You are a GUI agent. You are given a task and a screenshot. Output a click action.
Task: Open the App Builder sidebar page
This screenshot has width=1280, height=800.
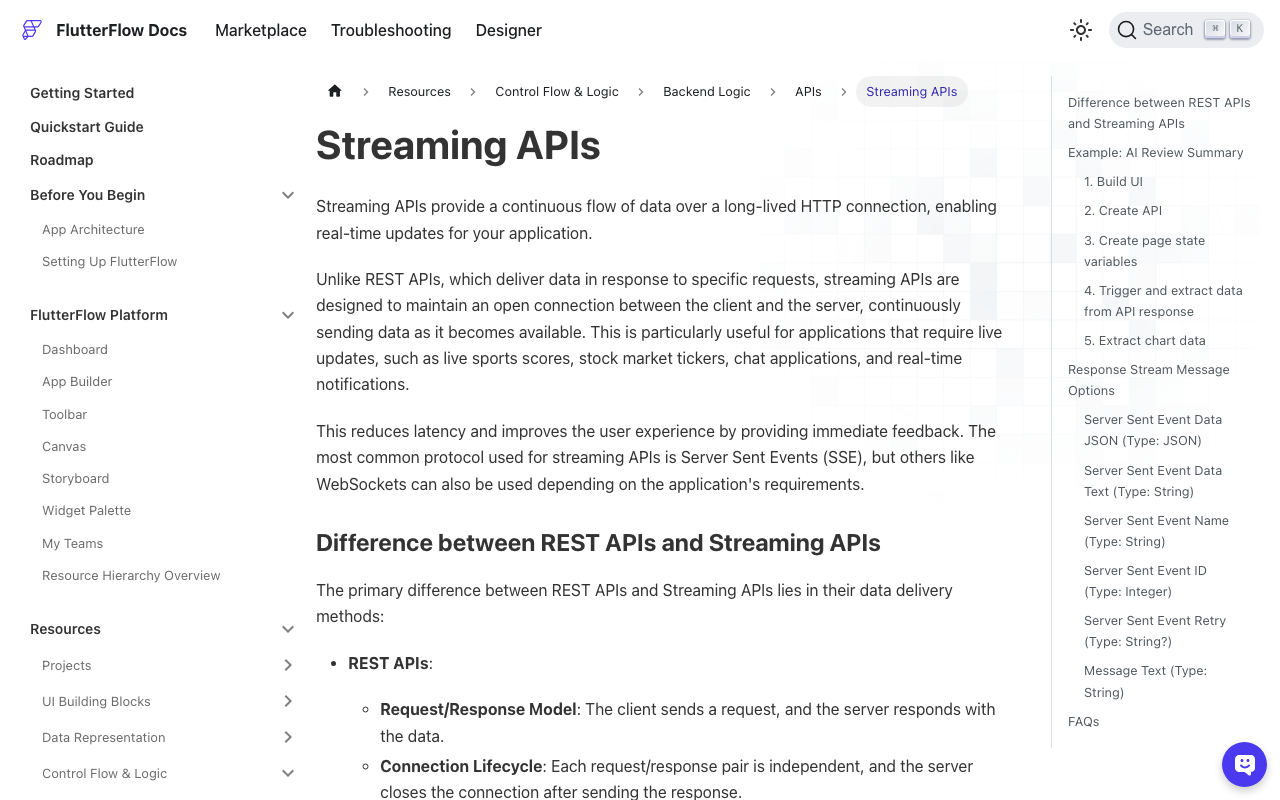tap(77, 381)
